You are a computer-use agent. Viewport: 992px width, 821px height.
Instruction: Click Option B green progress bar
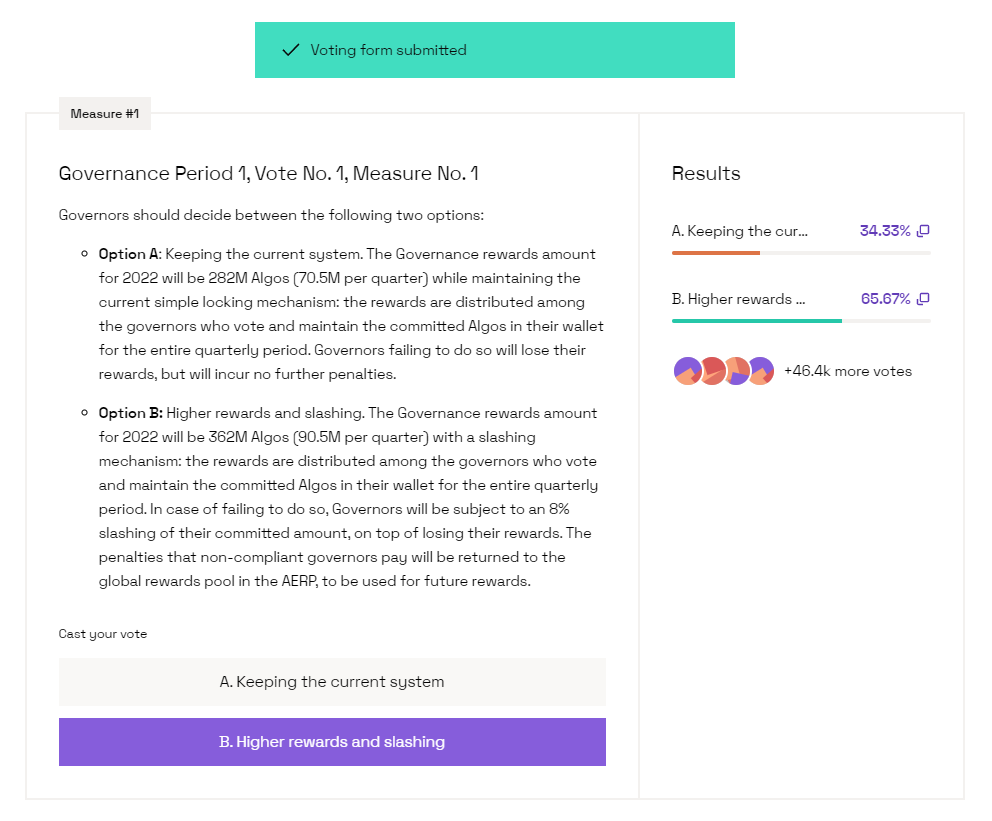click(757, 321)
